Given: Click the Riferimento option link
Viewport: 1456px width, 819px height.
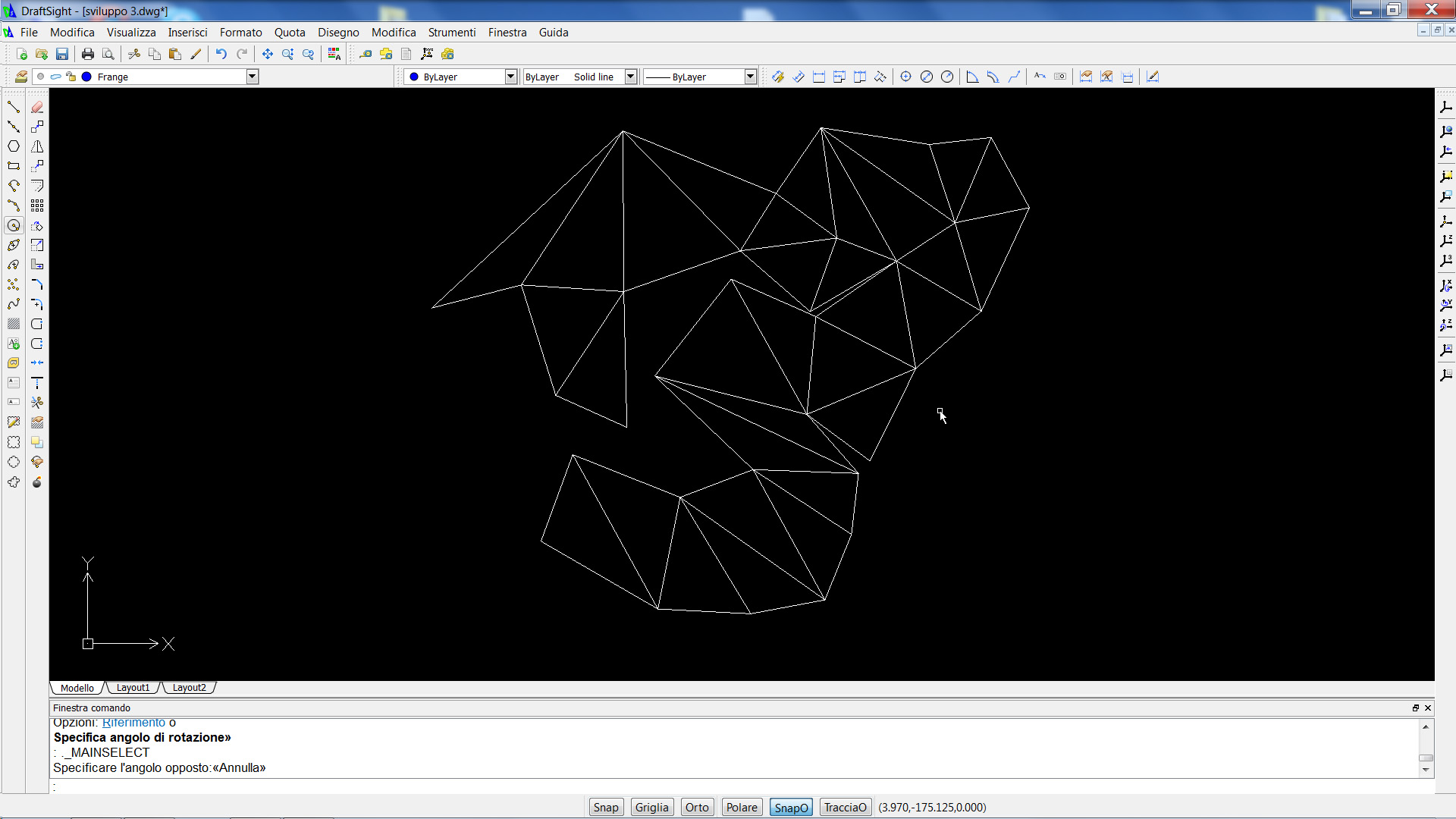Looking at the screenshot, I should pos(133,723).
